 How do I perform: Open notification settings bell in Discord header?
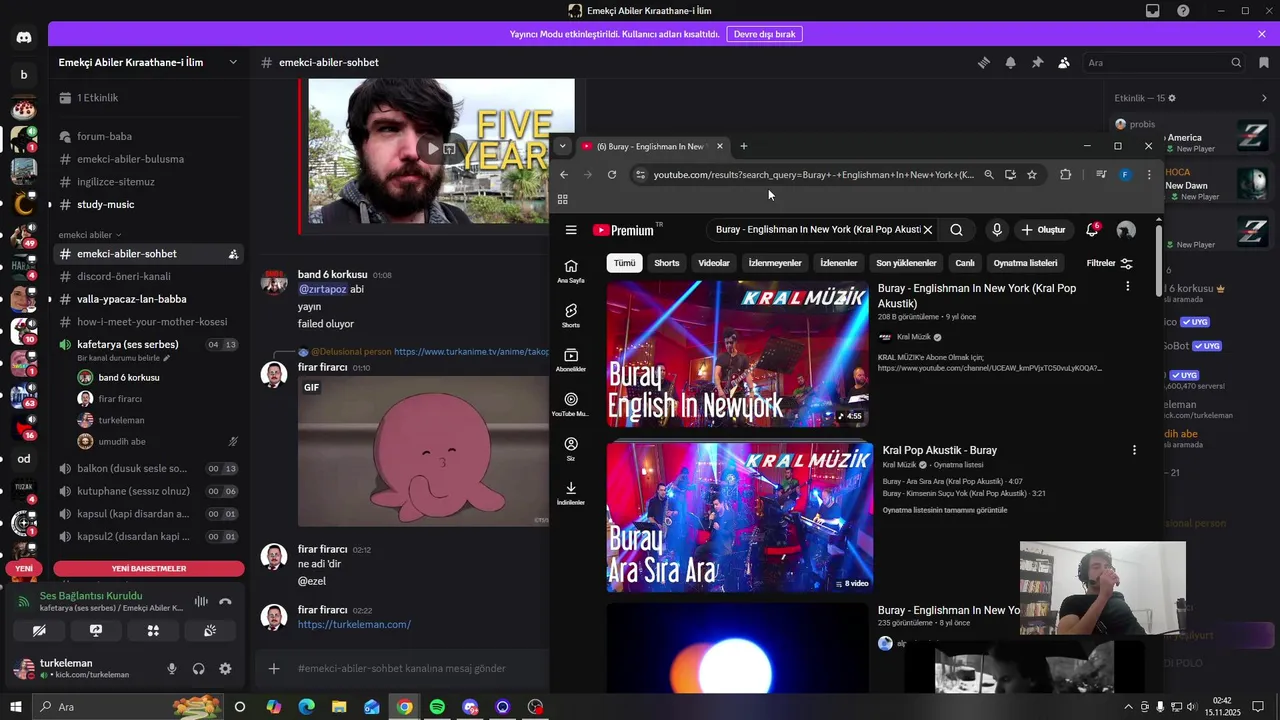(x=1010, y=62)
